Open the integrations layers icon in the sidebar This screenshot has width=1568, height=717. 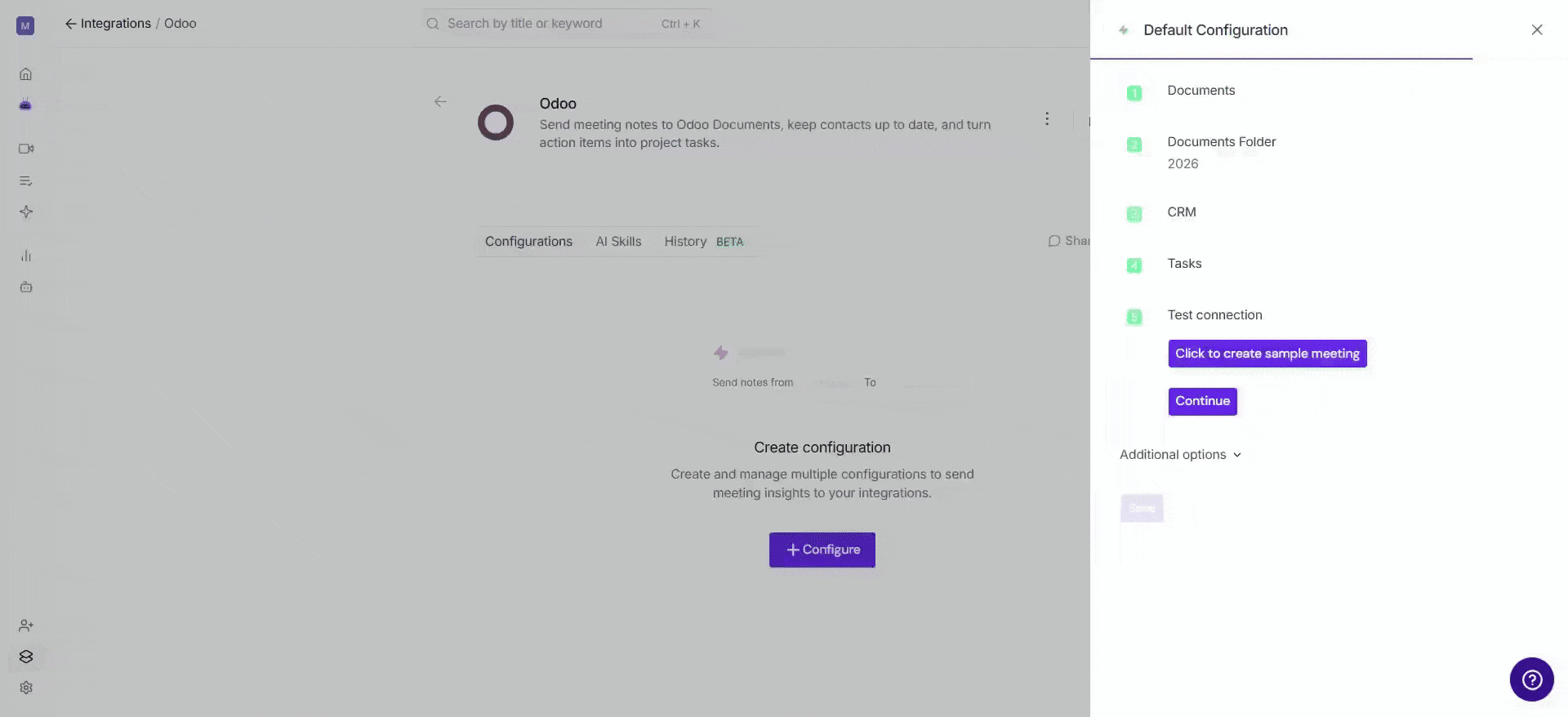click(26, 657)
